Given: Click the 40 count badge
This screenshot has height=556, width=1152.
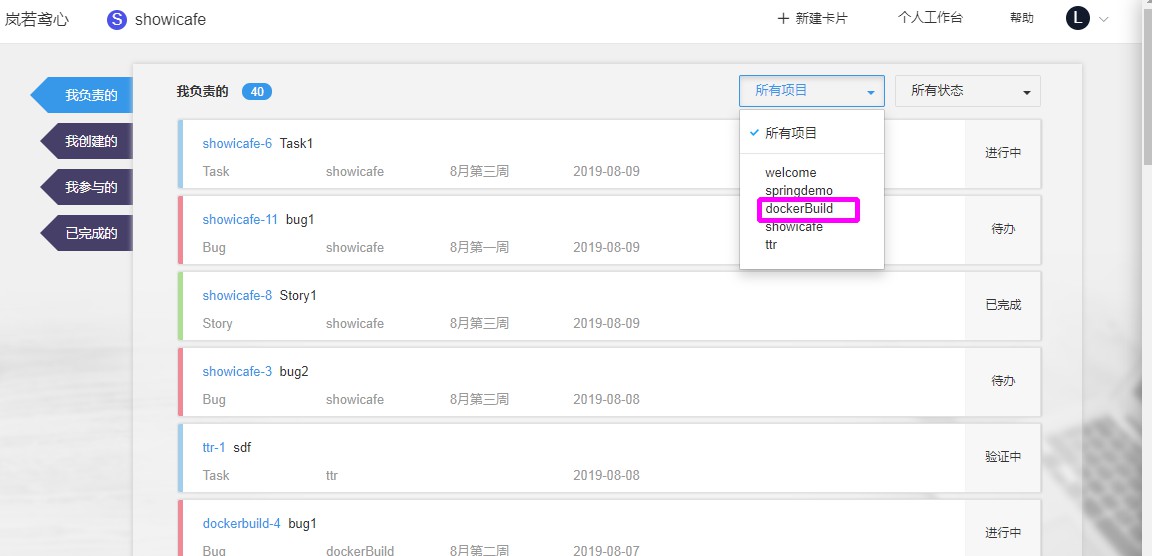Looking at the screenshot, I should click(x=257, y=92).
